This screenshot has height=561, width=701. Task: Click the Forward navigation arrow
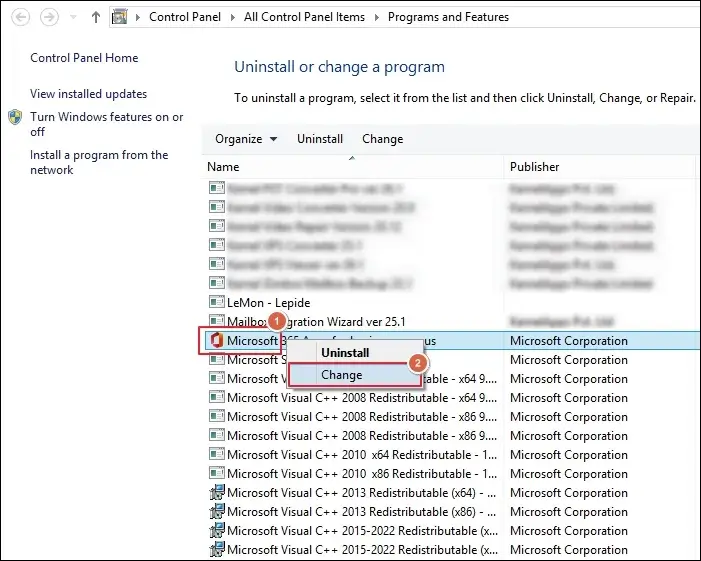[49, 17]
